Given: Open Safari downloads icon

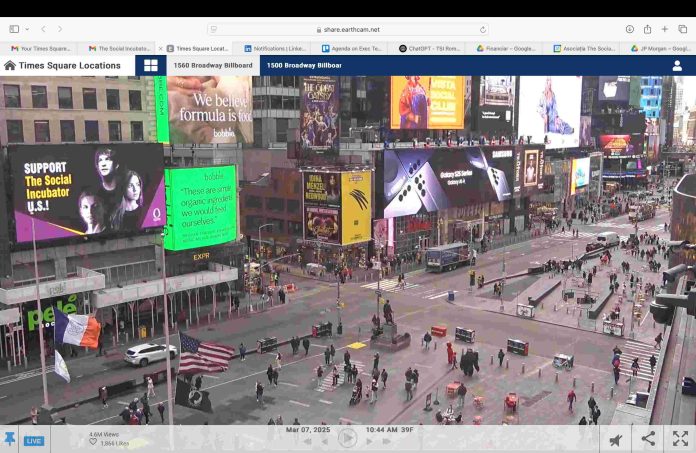Looking at the screenshot, I should click(x=630, y=30).
